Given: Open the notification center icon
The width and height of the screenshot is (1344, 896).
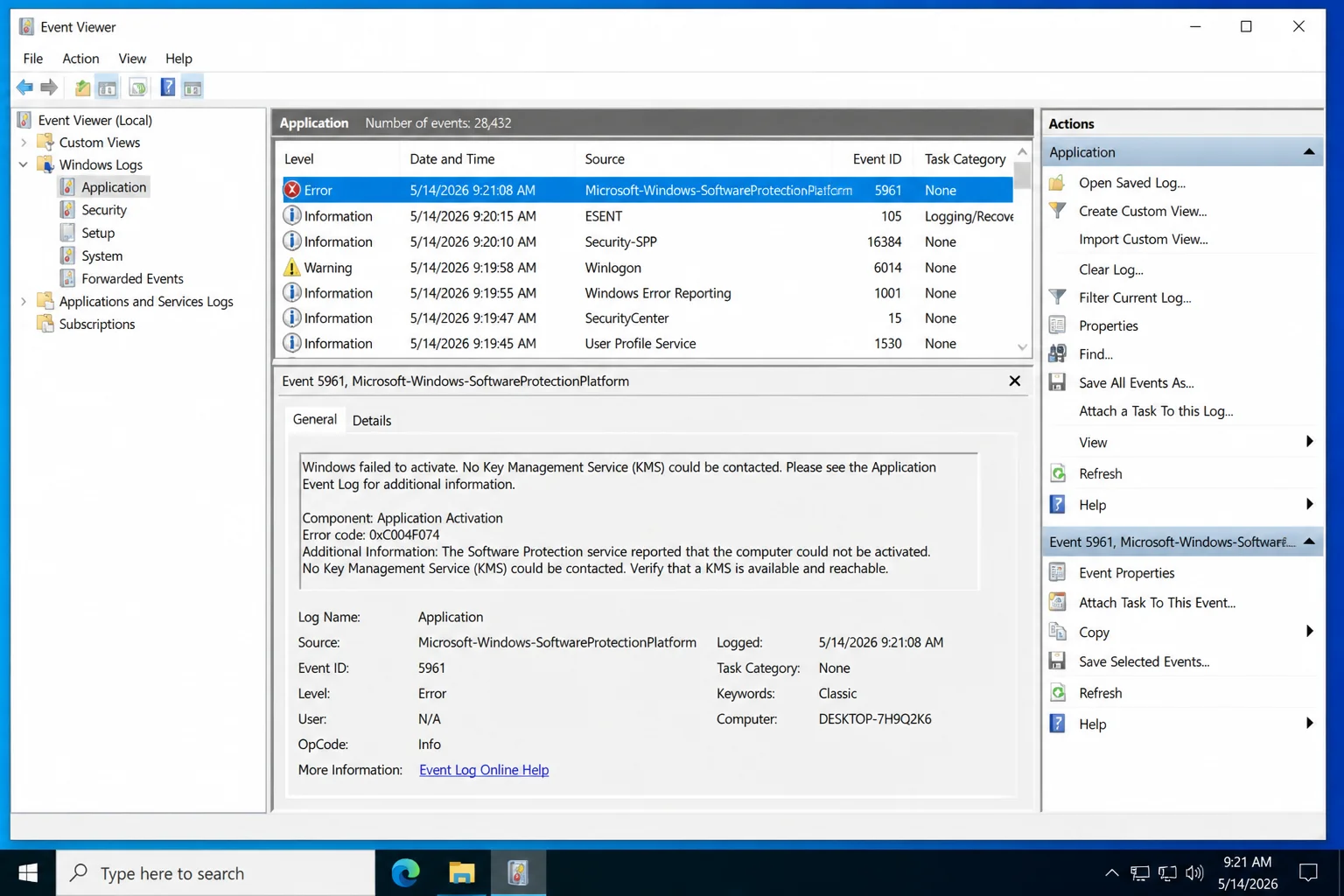Looking at the screenshot, I should (x=1308, y=872).
